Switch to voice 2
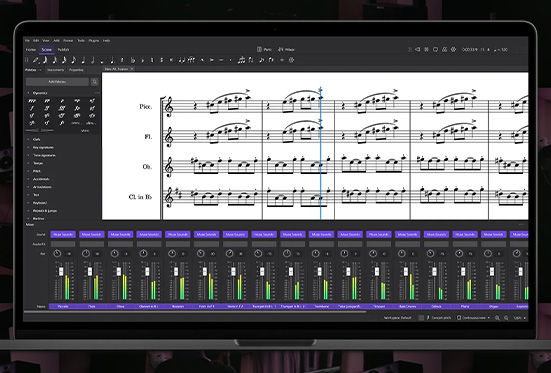This screenshot has width=551, height=373. [271, 60]
